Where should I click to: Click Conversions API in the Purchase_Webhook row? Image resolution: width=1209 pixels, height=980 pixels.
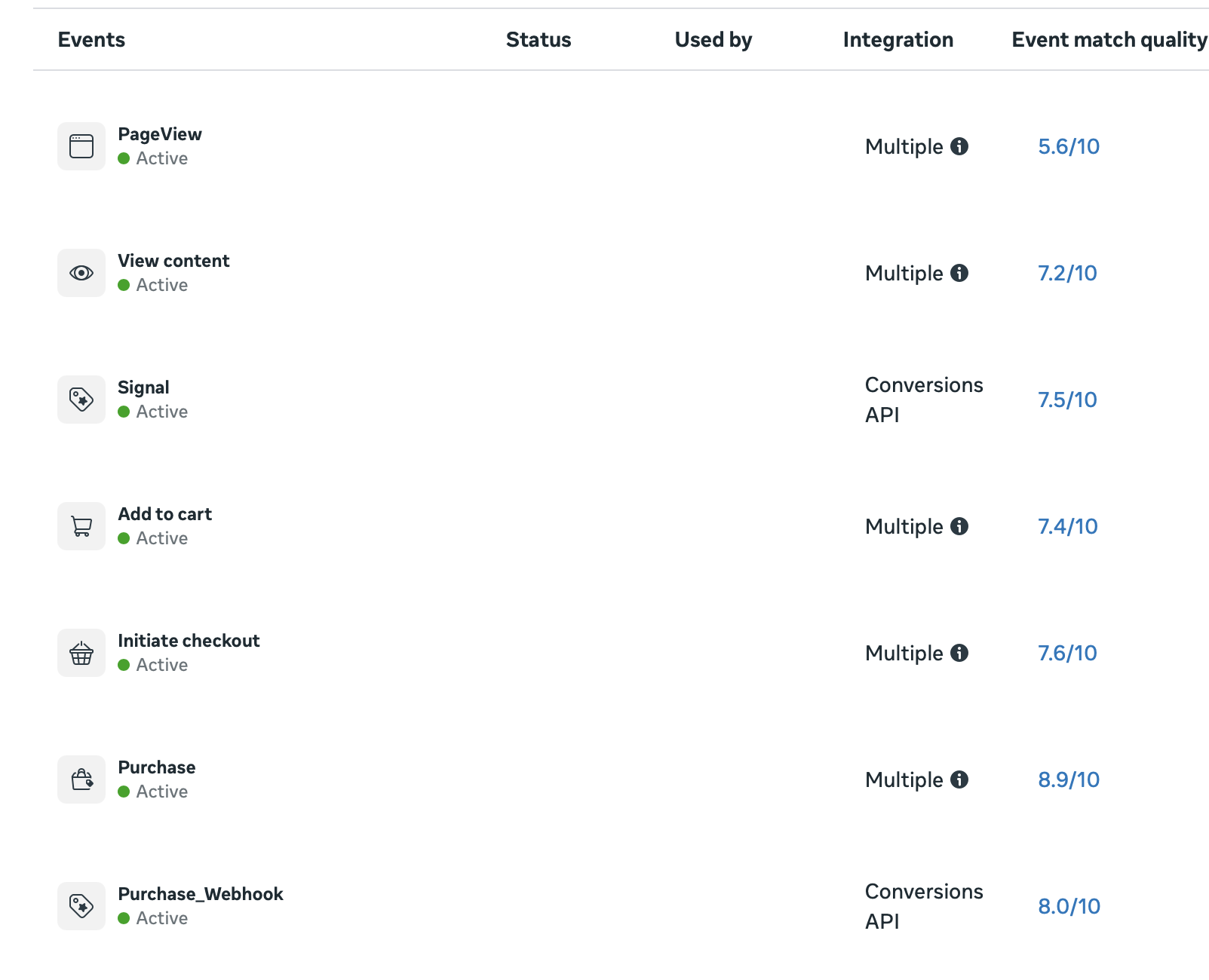[x=924, y=906]
